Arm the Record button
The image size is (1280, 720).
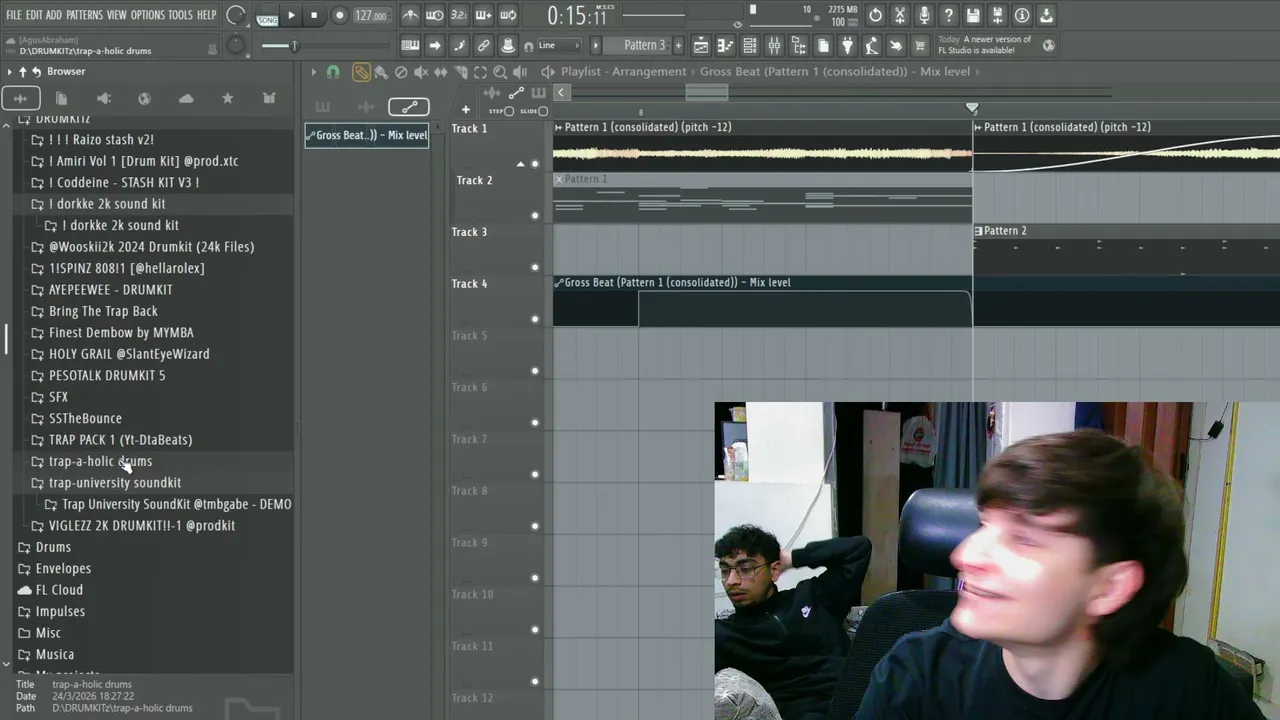(339, 15)
